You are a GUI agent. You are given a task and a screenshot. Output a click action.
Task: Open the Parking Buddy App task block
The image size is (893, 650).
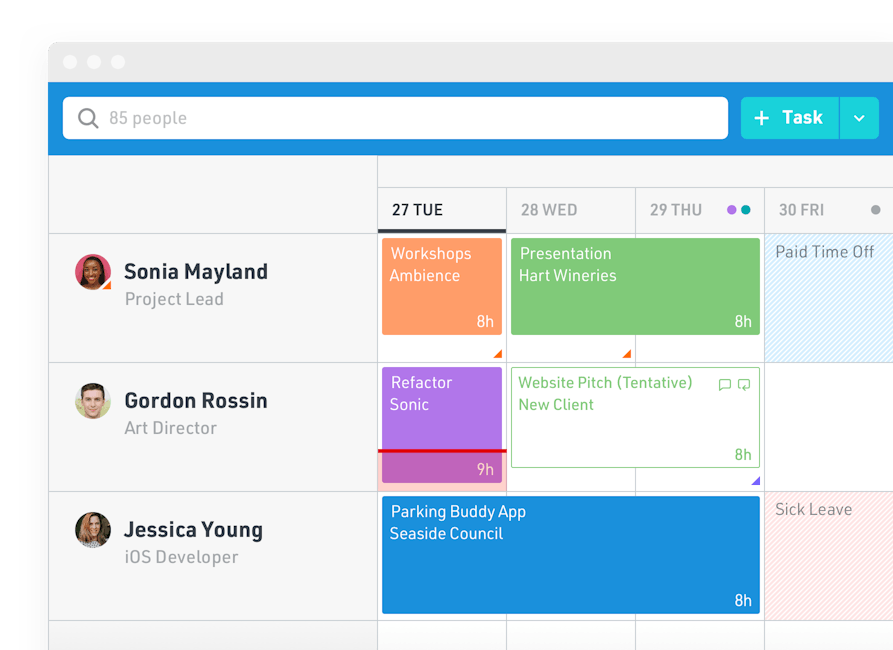[570, 555]
